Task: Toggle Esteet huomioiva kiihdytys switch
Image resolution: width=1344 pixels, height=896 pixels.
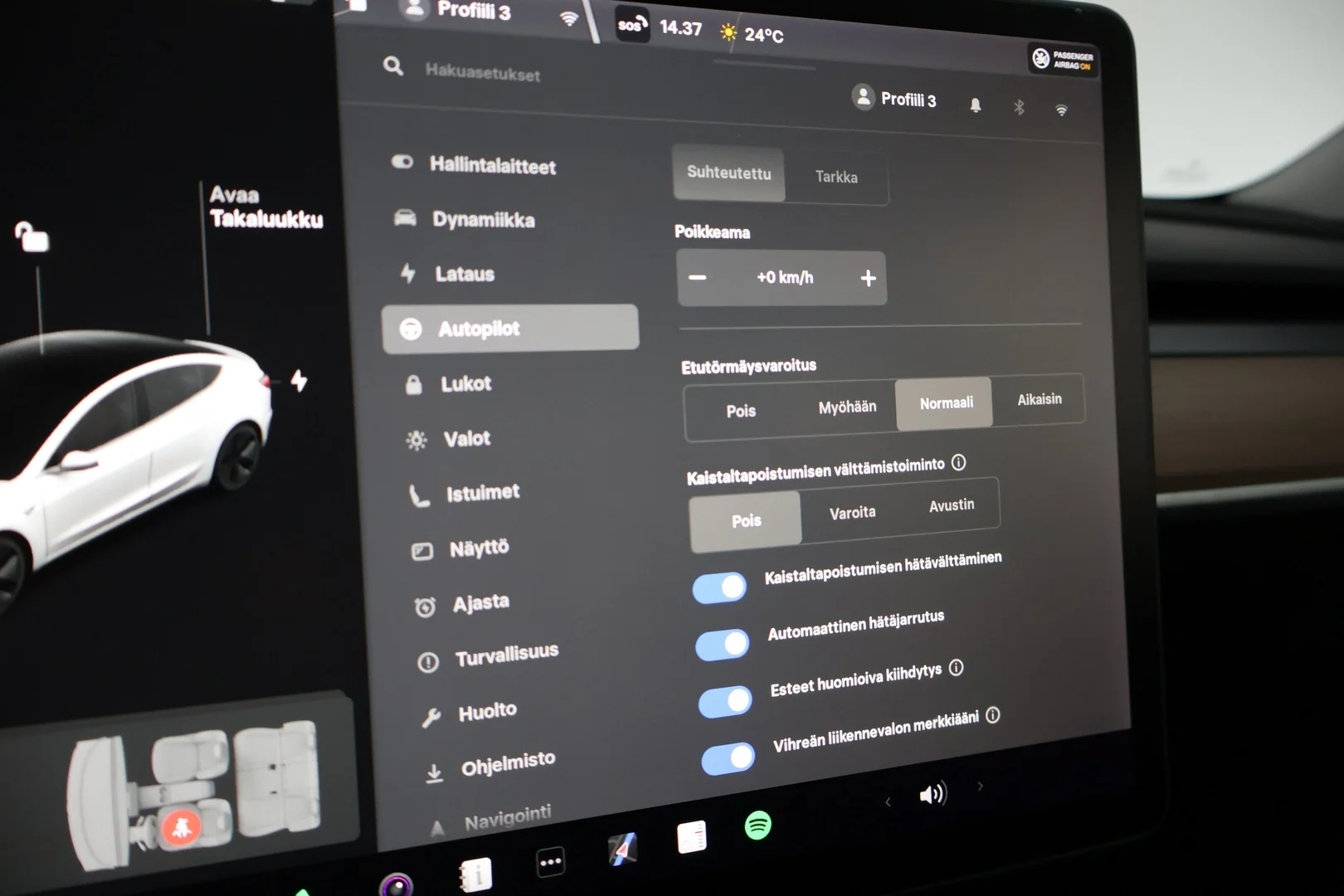Action: [725, 702]
